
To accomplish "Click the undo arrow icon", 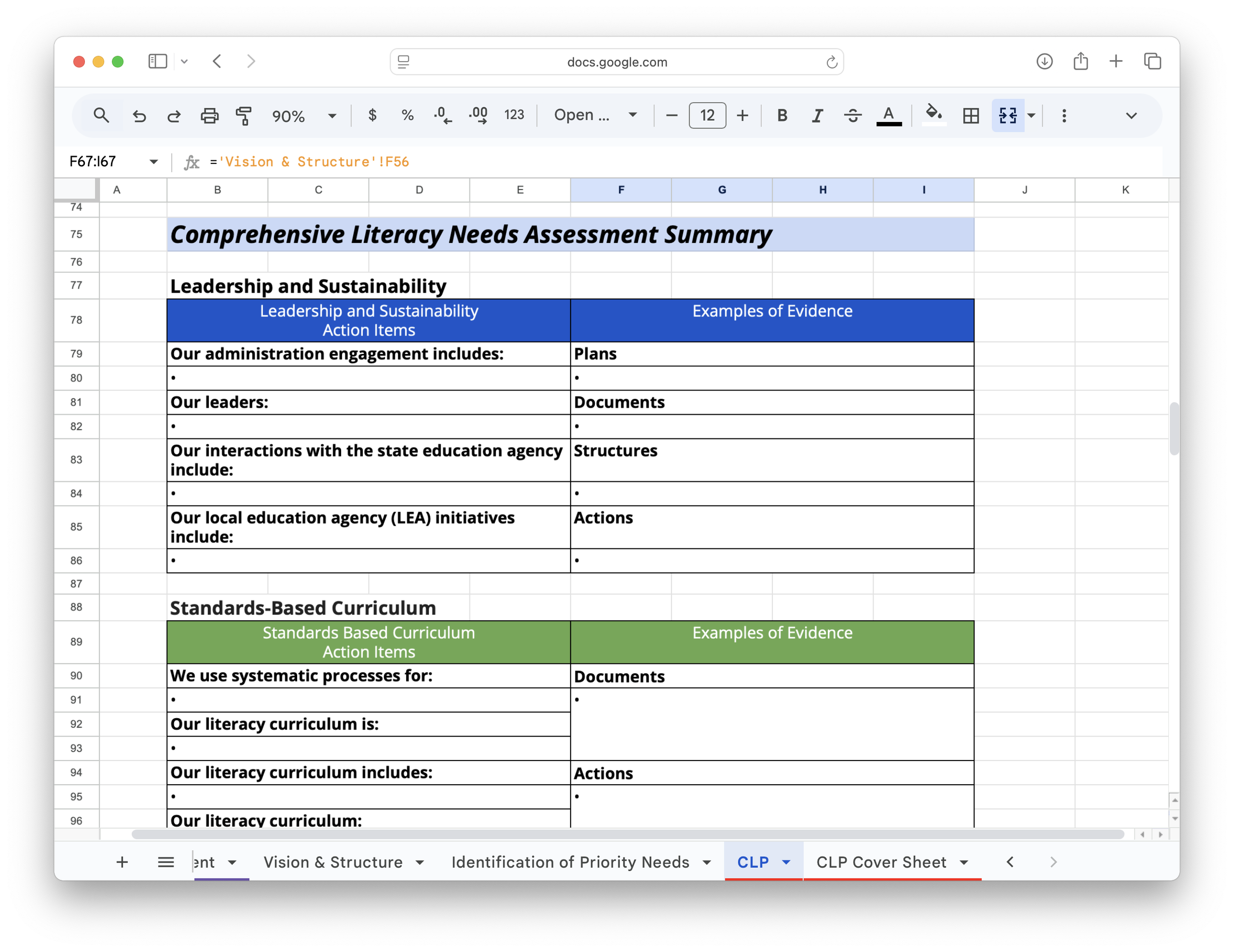I will coord(139,116).
